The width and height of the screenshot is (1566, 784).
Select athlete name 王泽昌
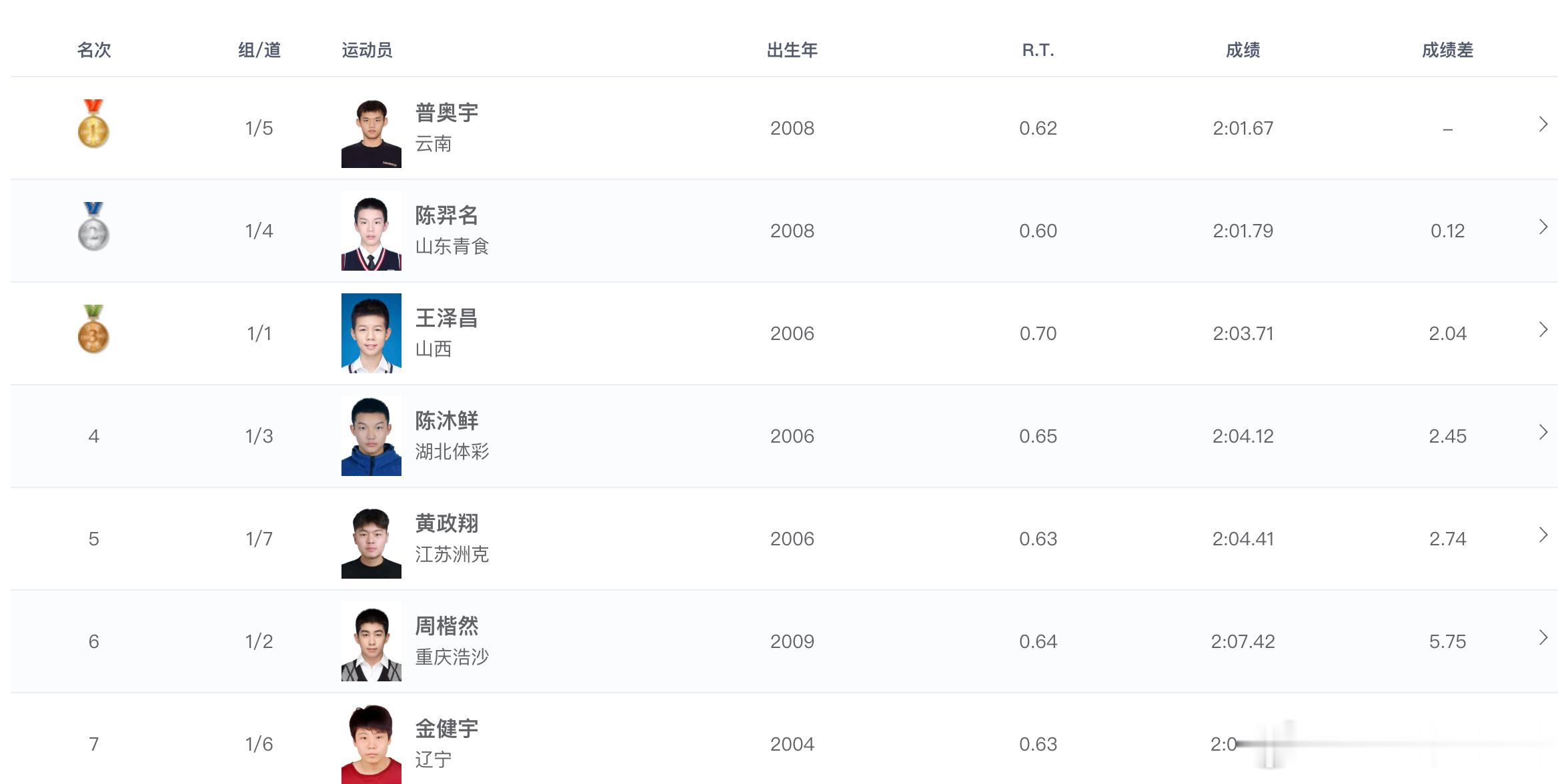pos(447,318)
